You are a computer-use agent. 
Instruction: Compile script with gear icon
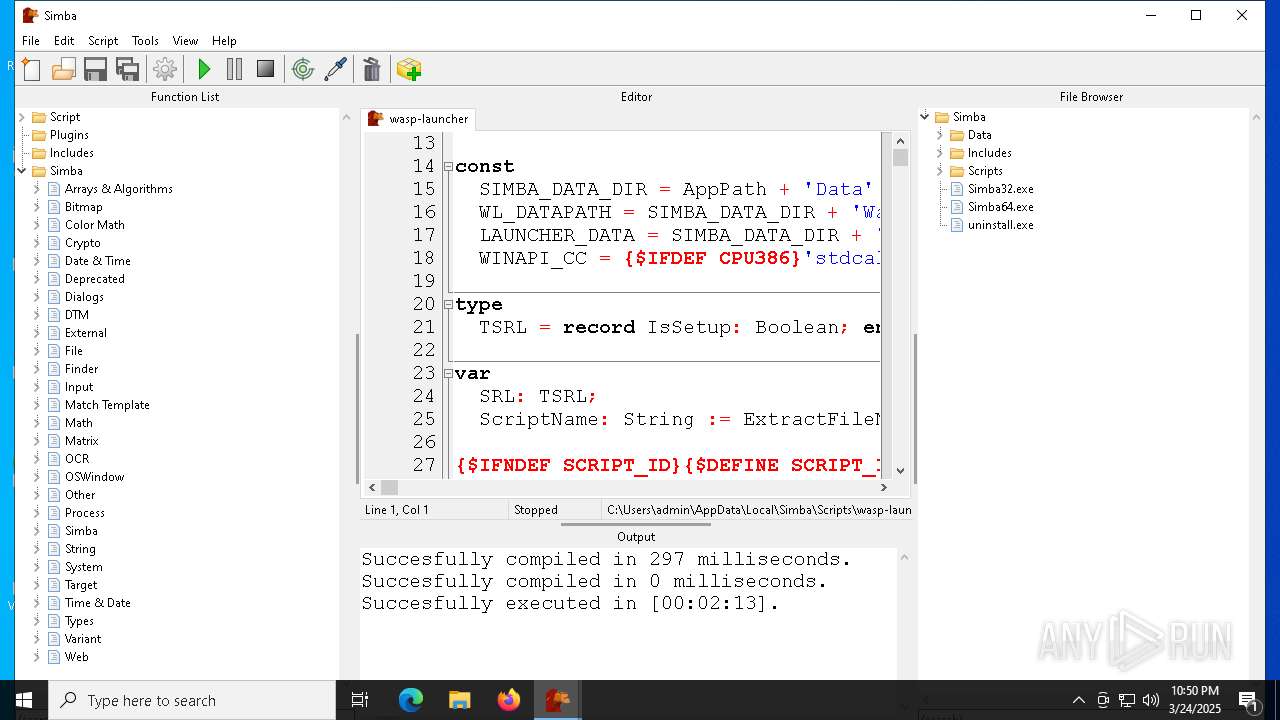pos(165,69)
